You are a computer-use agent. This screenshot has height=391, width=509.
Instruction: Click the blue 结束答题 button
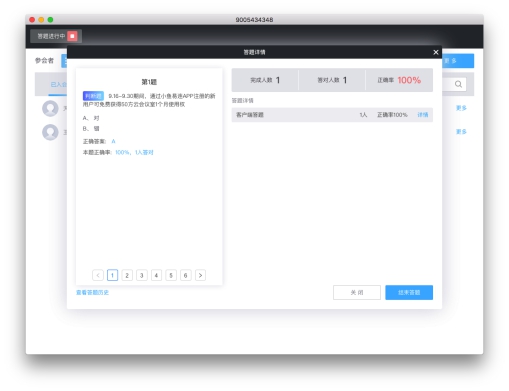pos(409,292)
